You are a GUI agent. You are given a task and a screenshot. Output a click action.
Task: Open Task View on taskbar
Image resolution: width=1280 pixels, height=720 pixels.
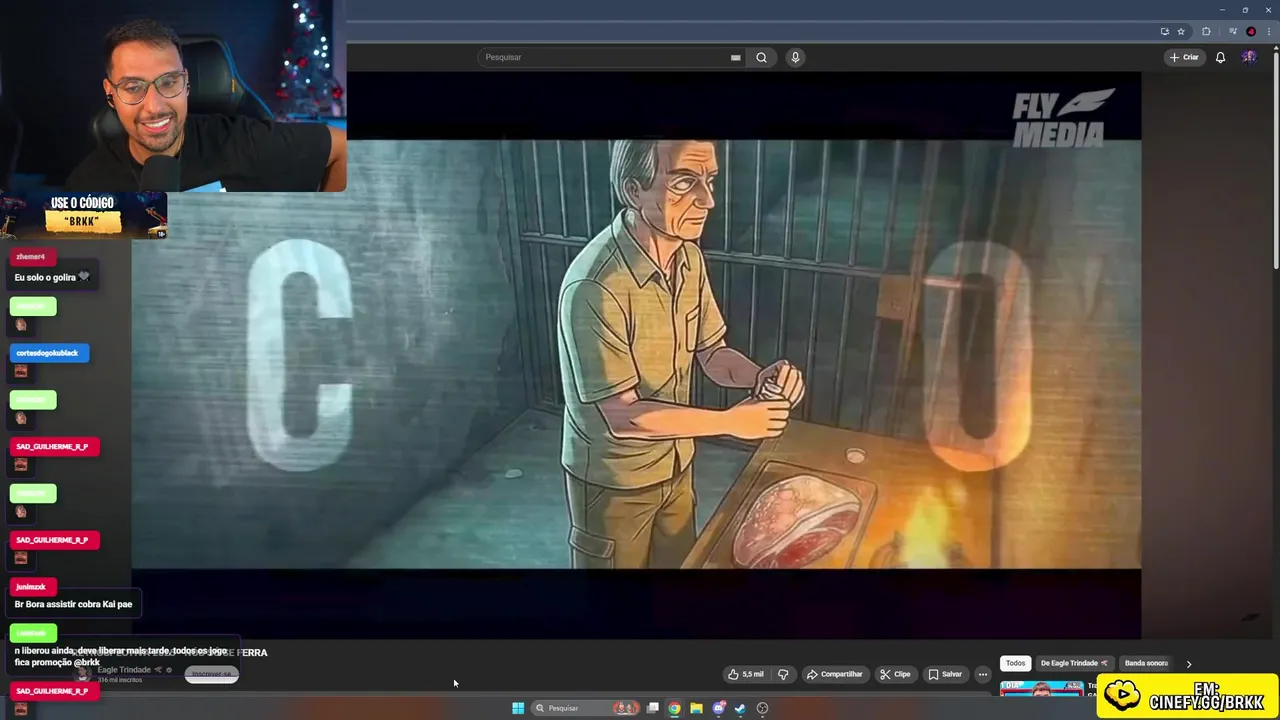(x=653, y=708)
